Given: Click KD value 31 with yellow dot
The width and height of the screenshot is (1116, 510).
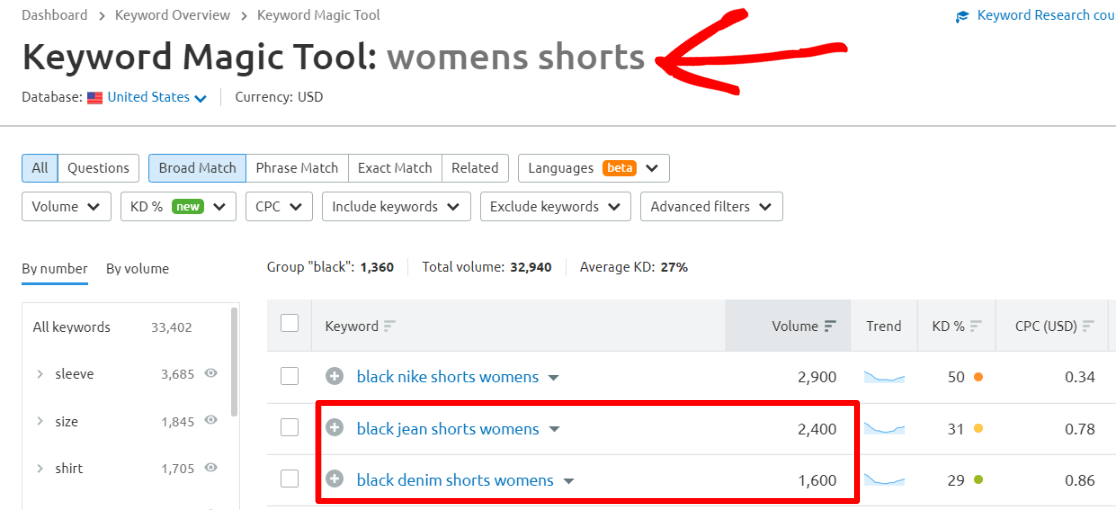Looking at the screenshot, I should point(965,428).
